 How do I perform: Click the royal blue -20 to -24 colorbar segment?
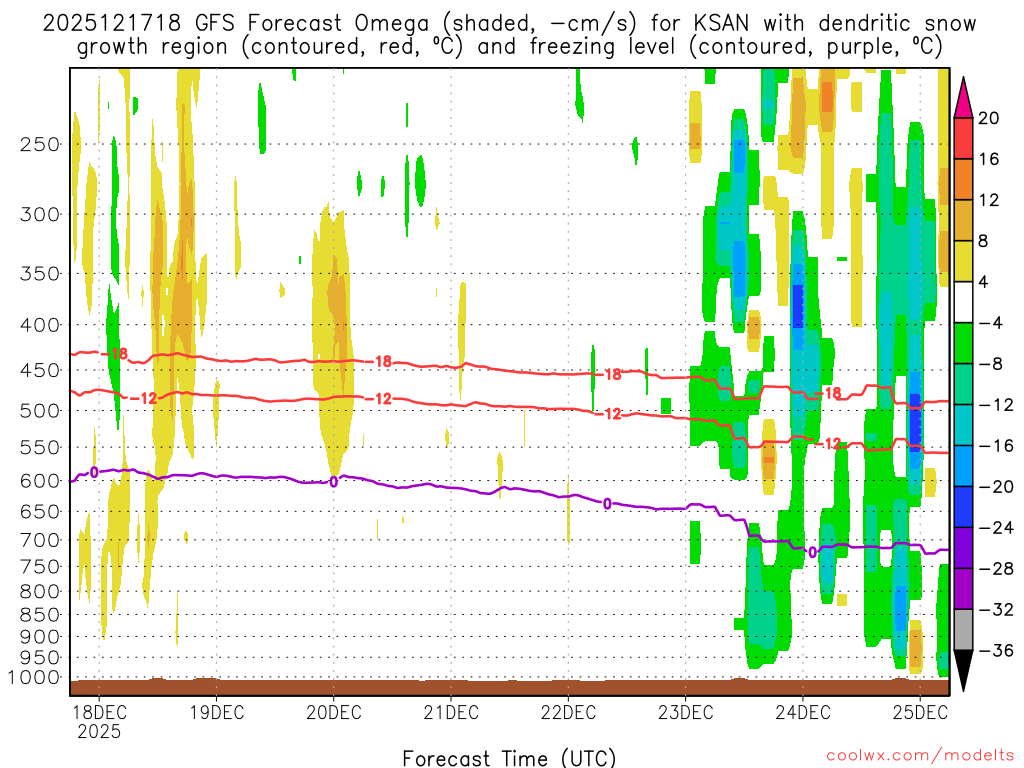963,507
